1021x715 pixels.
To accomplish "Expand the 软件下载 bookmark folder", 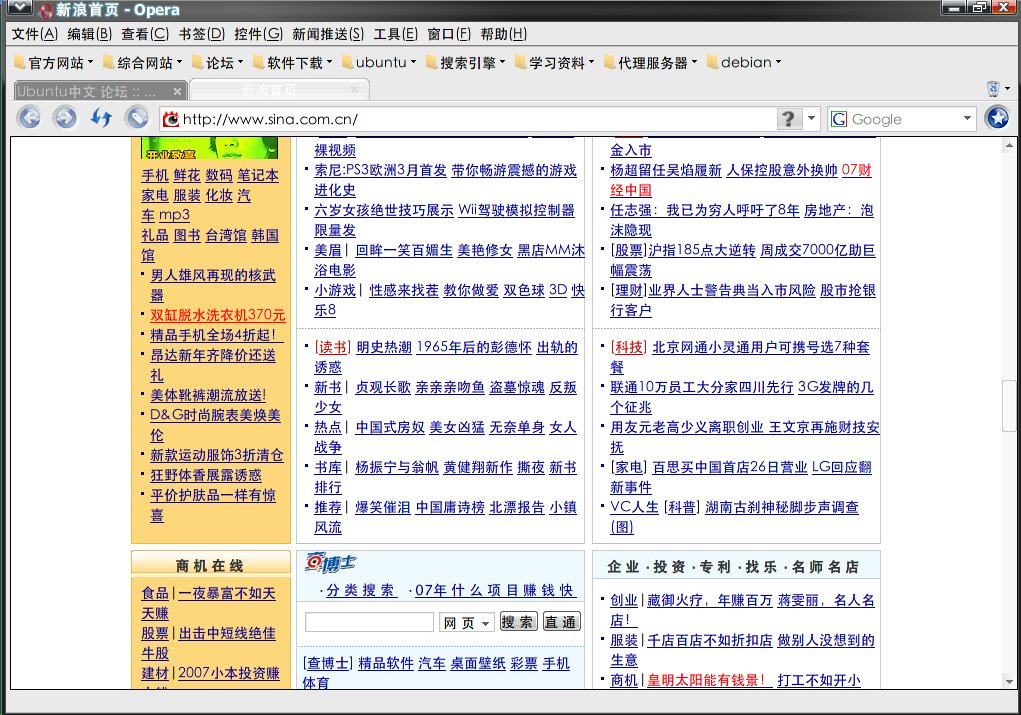I will click(x=293, y=63).
